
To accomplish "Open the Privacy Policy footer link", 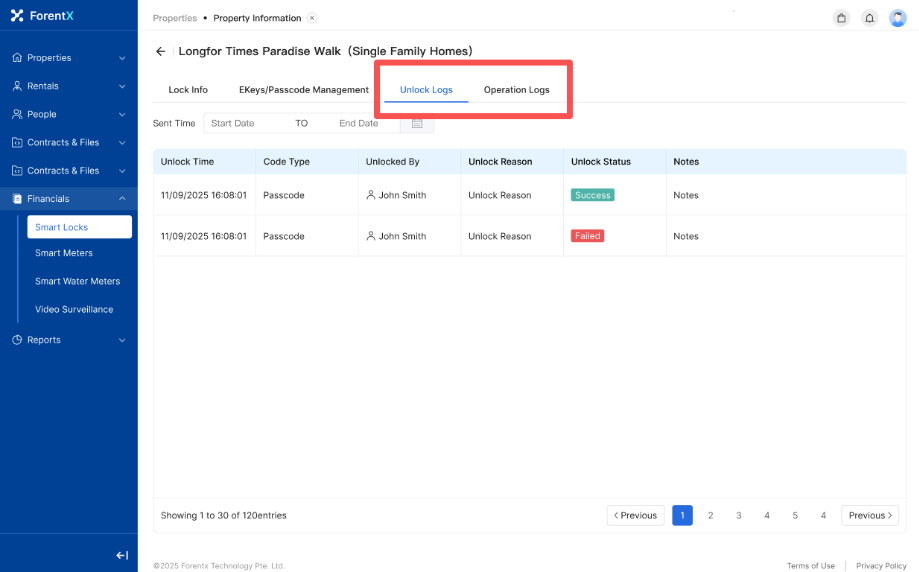I will click(881, 566).
